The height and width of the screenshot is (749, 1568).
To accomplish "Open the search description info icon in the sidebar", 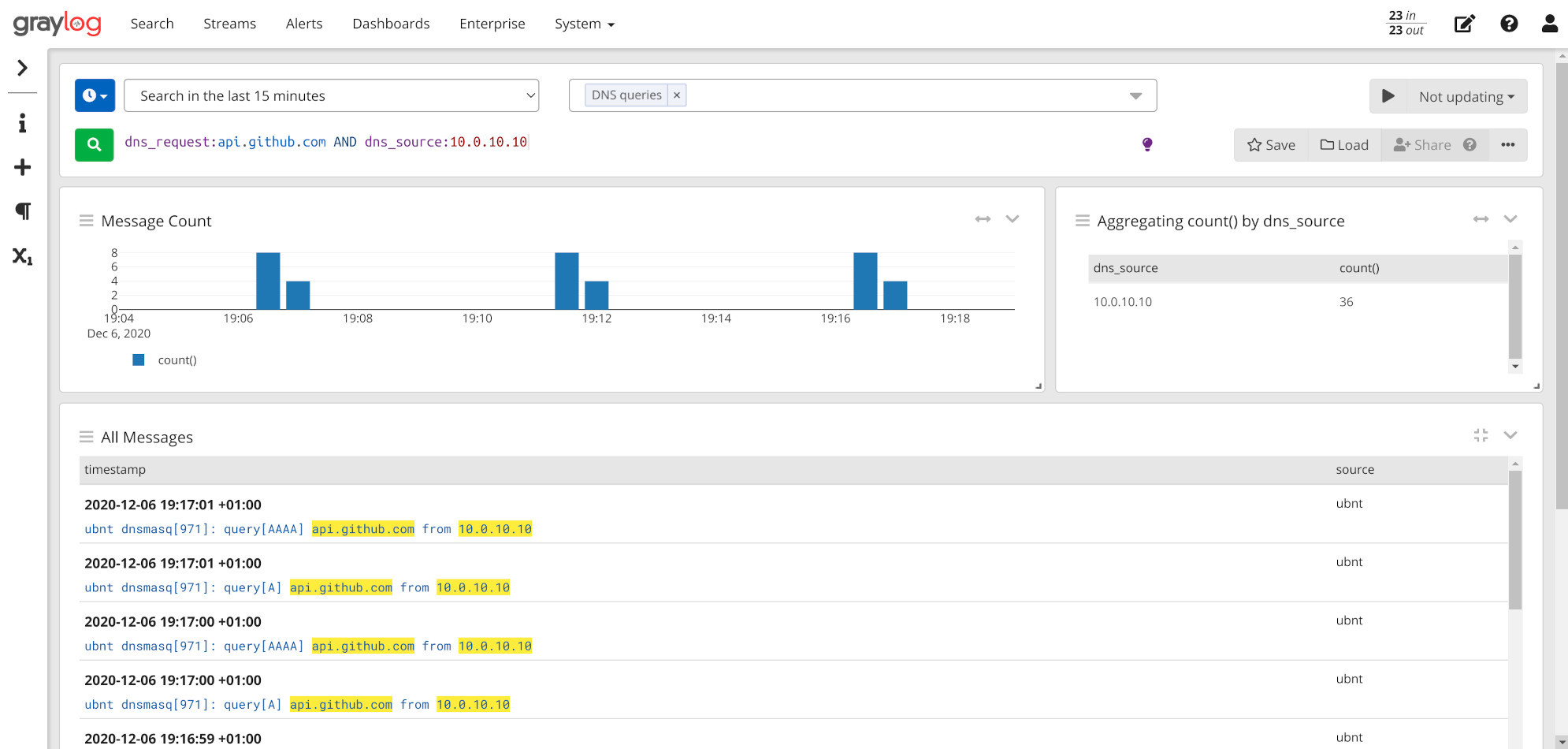I will point(22,123).
